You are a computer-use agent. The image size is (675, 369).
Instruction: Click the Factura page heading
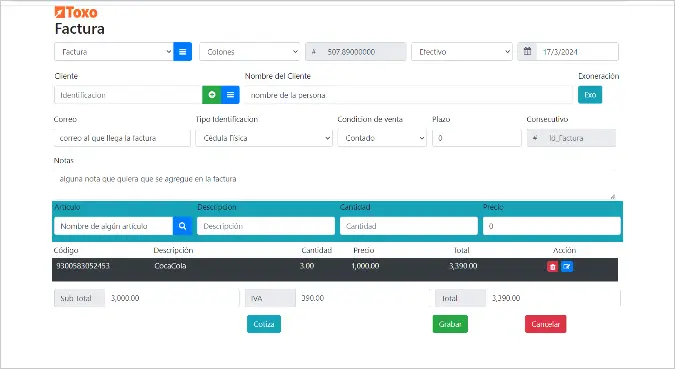pos(80,29)
